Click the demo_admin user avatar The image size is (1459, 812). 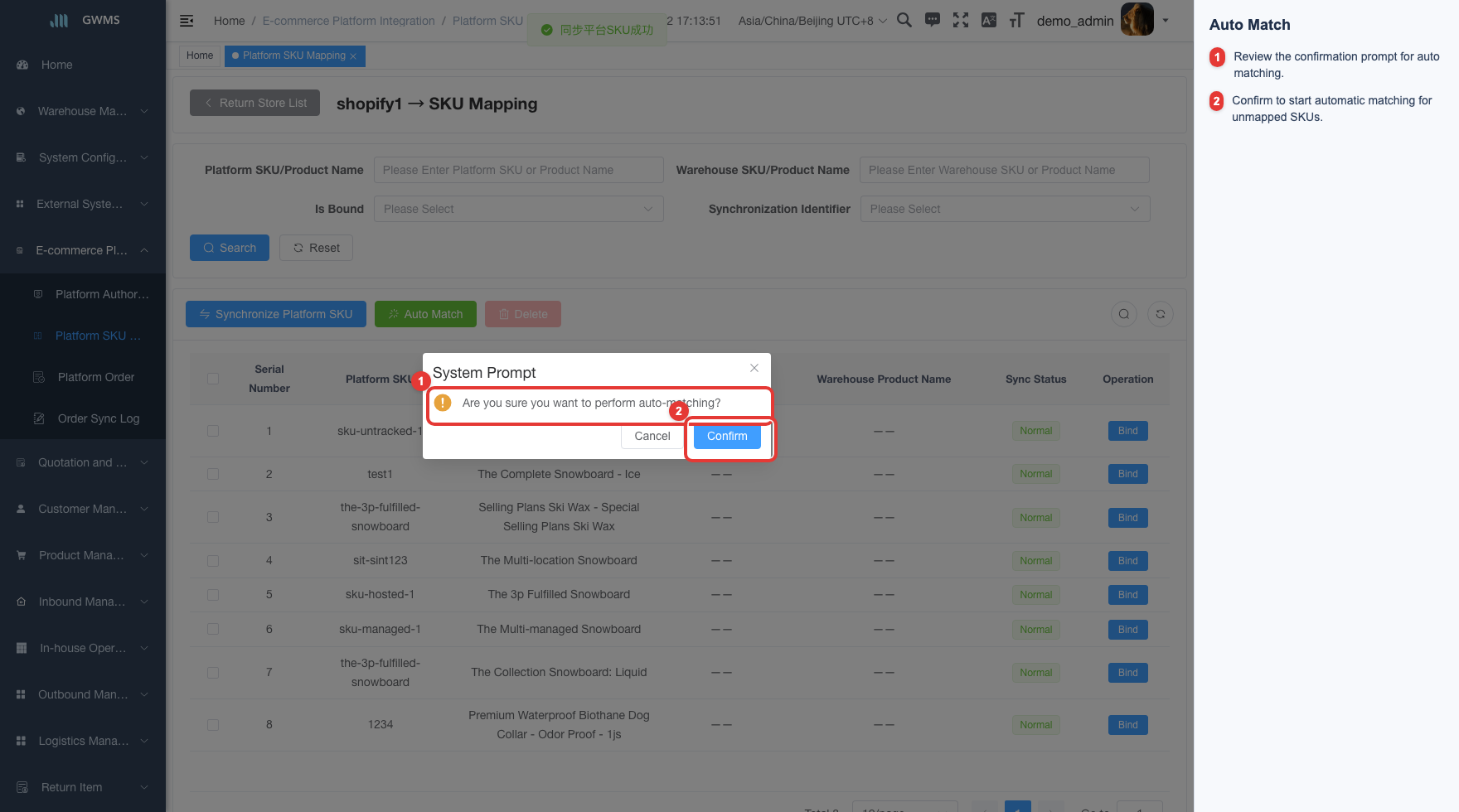click(x=1137, y=19)
